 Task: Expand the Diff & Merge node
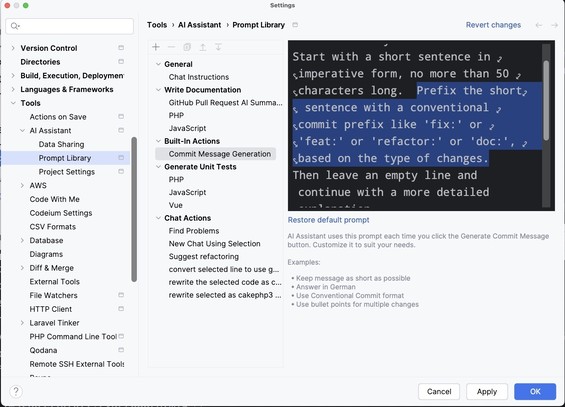(x=22, y=268)
